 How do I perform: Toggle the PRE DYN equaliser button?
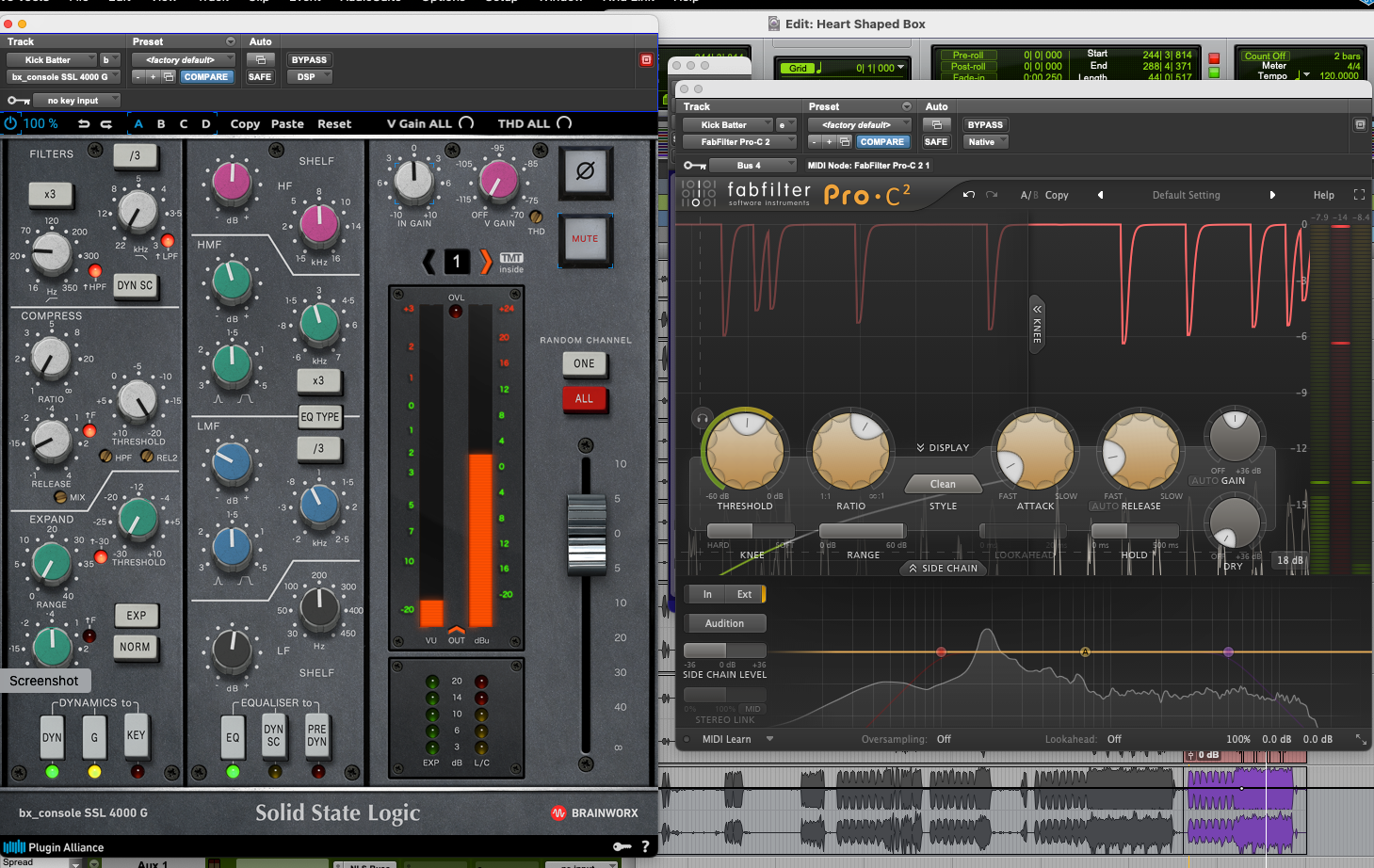317,735
